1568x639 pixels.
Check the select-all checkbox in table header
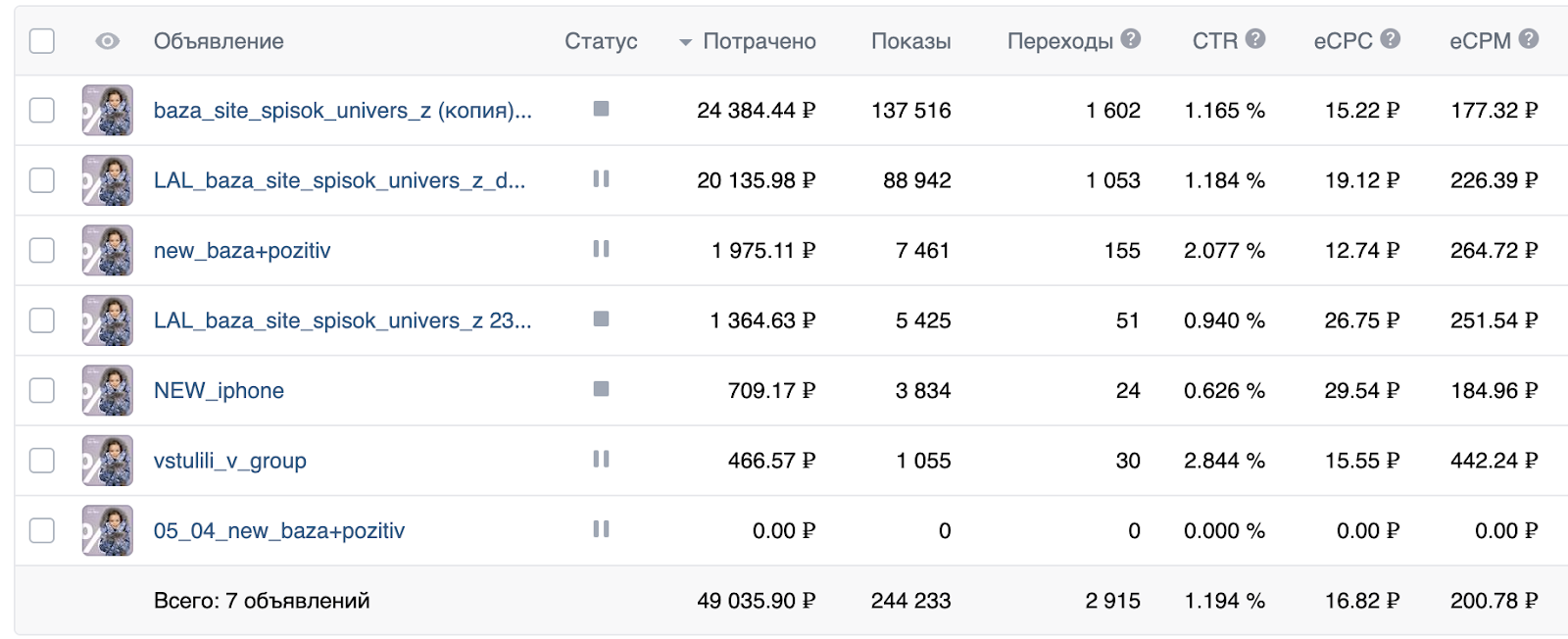tap(42, 41)
